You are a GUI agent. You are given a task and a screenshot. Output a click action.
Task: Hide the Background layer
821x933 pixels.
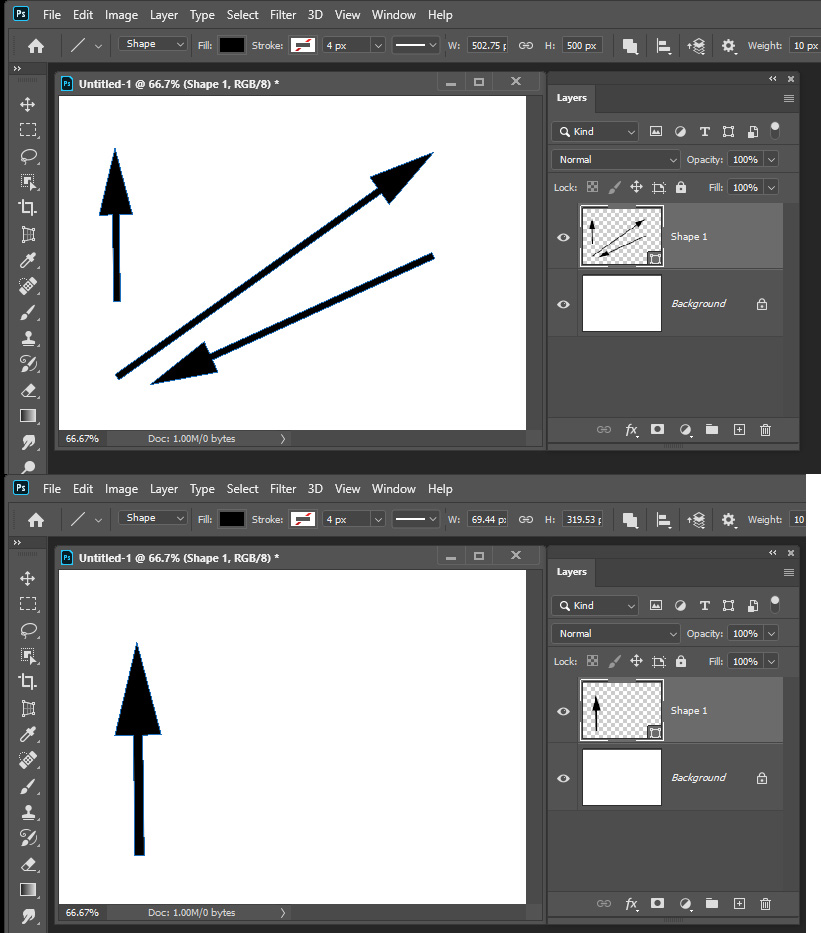point(563,303)
